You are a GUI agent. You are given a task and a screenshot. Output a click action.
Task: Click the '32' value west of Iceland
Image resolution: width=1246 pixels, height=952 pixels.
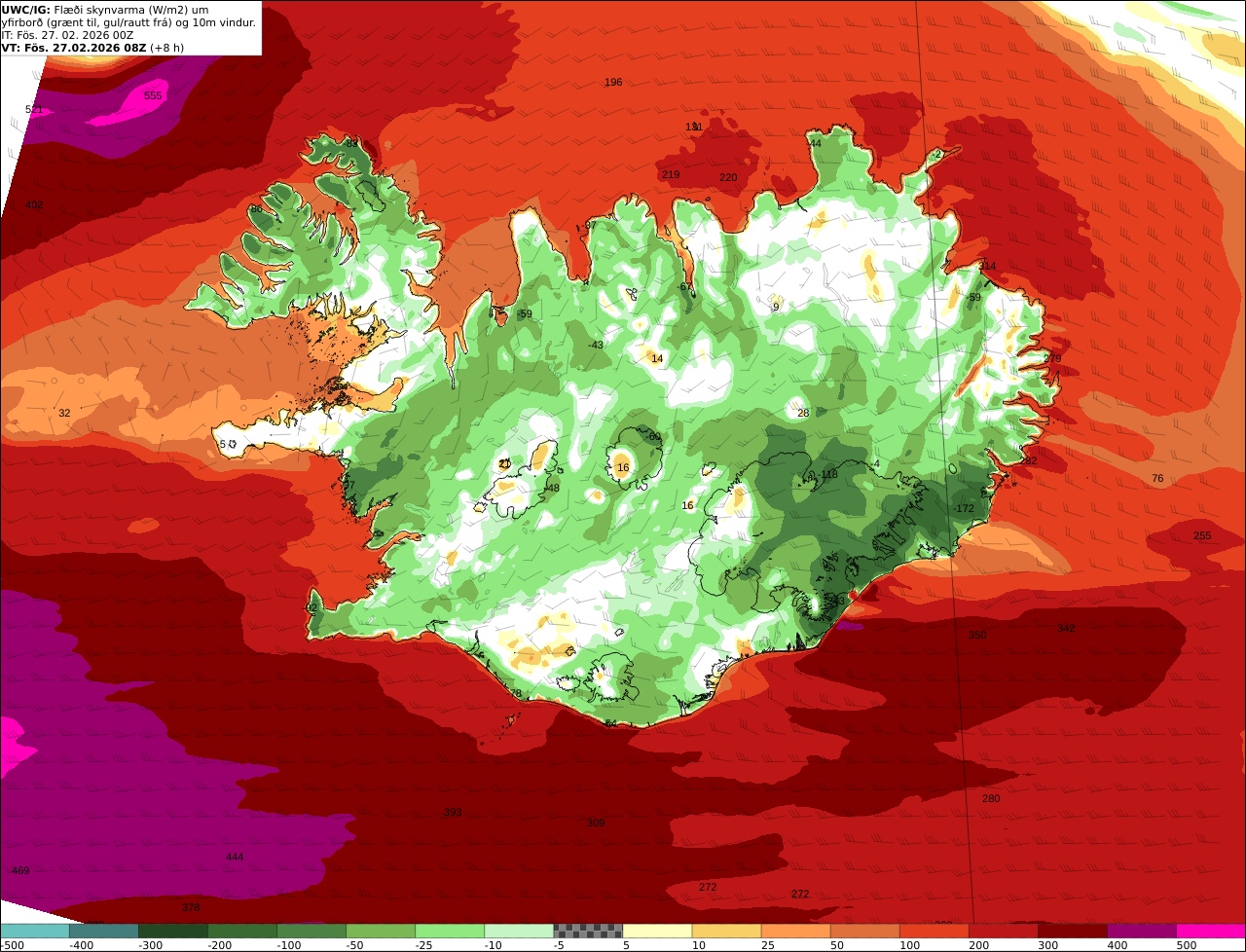coord(64,413)
